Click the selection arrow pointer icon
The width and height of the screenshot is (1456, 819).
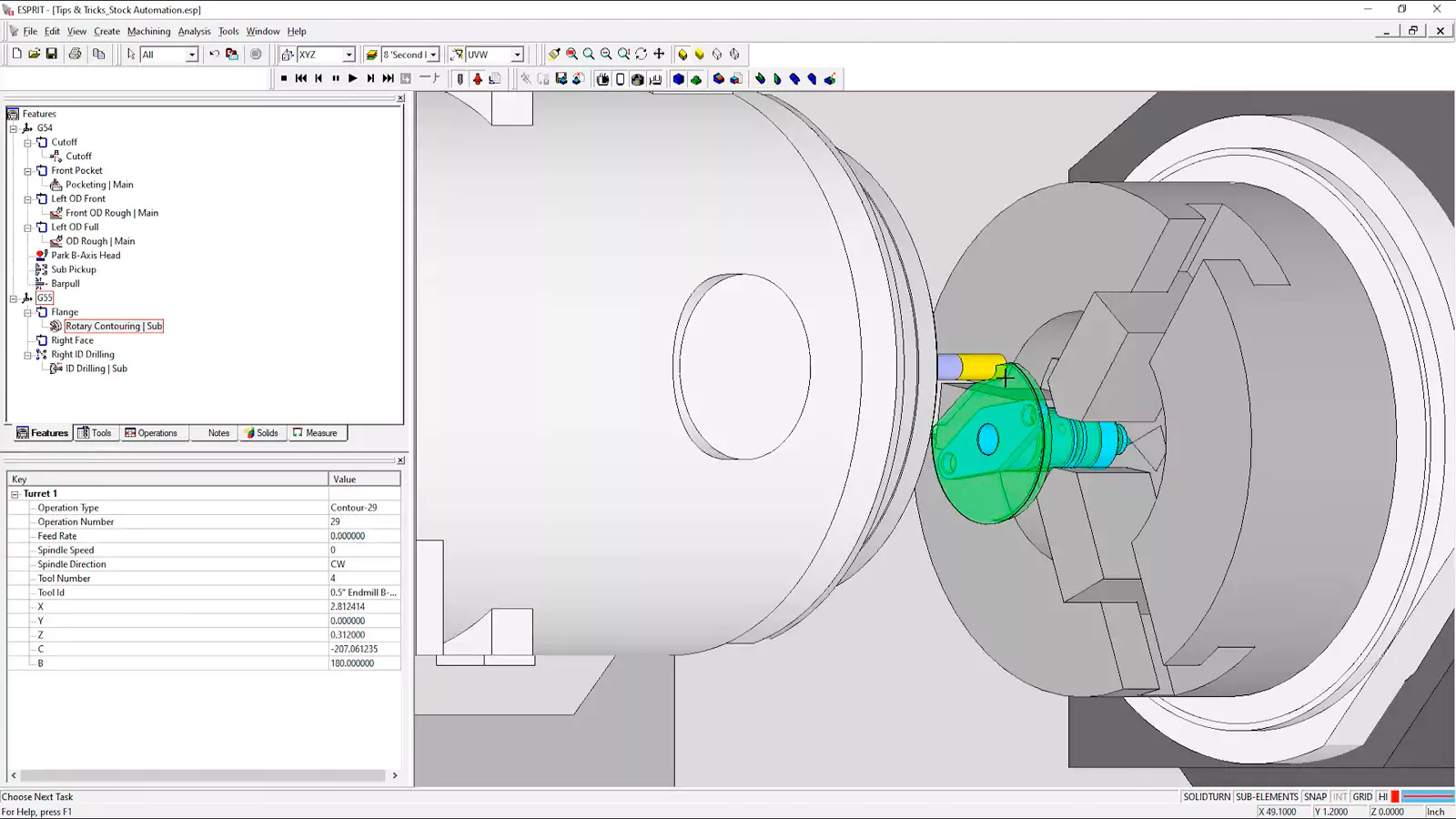[x=131, y=55]
